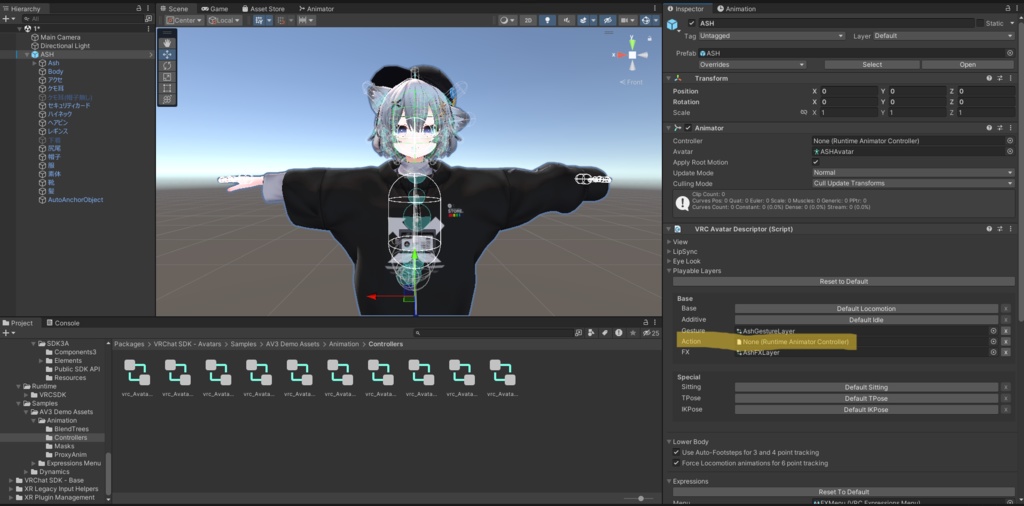Toggle Use Auto-Footsteps for 3 and 4 point tracking
The width and height of the screenshot is (1024, 506).
tap(677, 452)
